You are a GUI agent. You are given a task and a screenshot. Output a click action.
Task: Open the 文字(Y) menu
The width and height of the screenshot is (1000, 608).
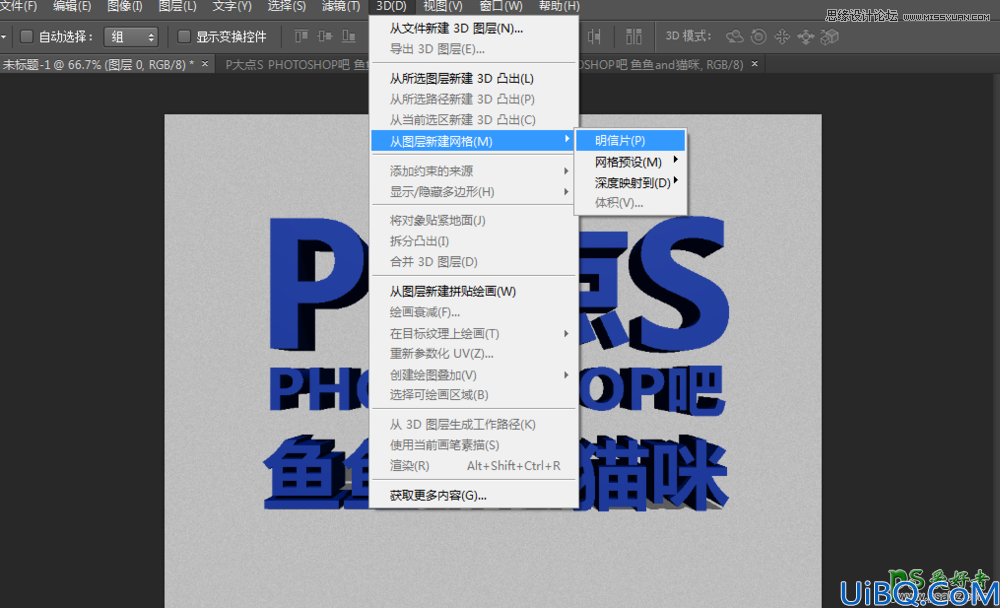pos(232,6)
